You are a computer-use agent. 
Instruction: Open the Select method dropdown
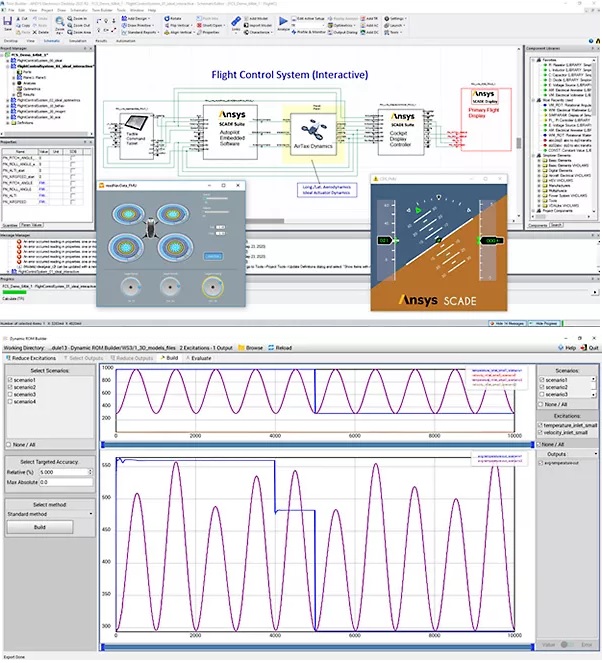(50, 514)
